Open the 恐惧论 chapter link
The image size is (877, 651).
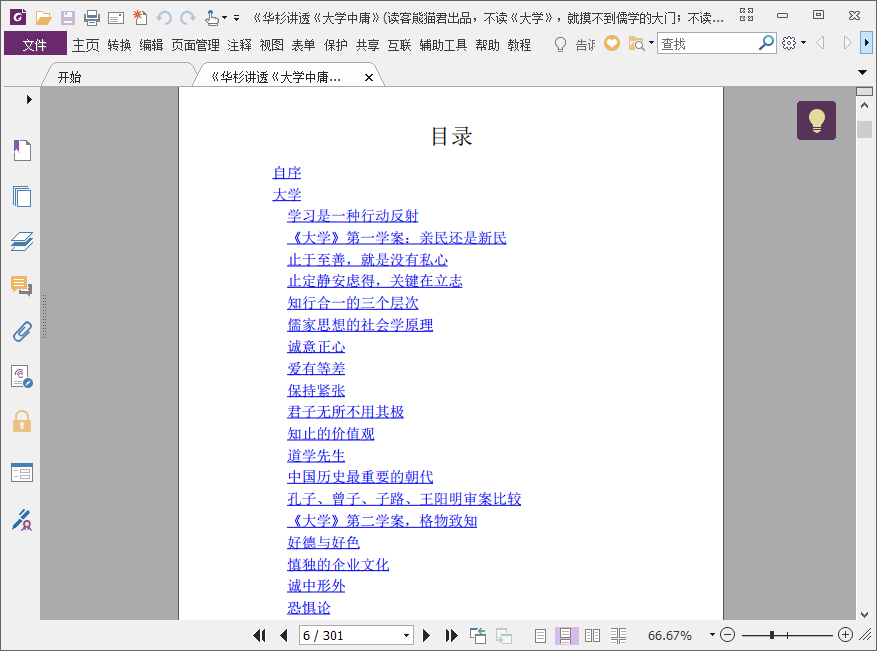click(x=309, y=608)
